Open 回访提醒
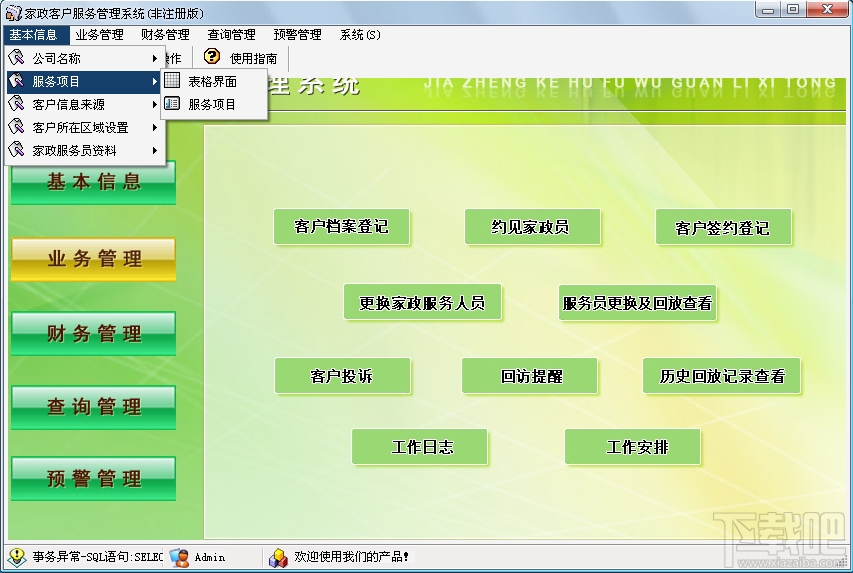 click(530, 375)
